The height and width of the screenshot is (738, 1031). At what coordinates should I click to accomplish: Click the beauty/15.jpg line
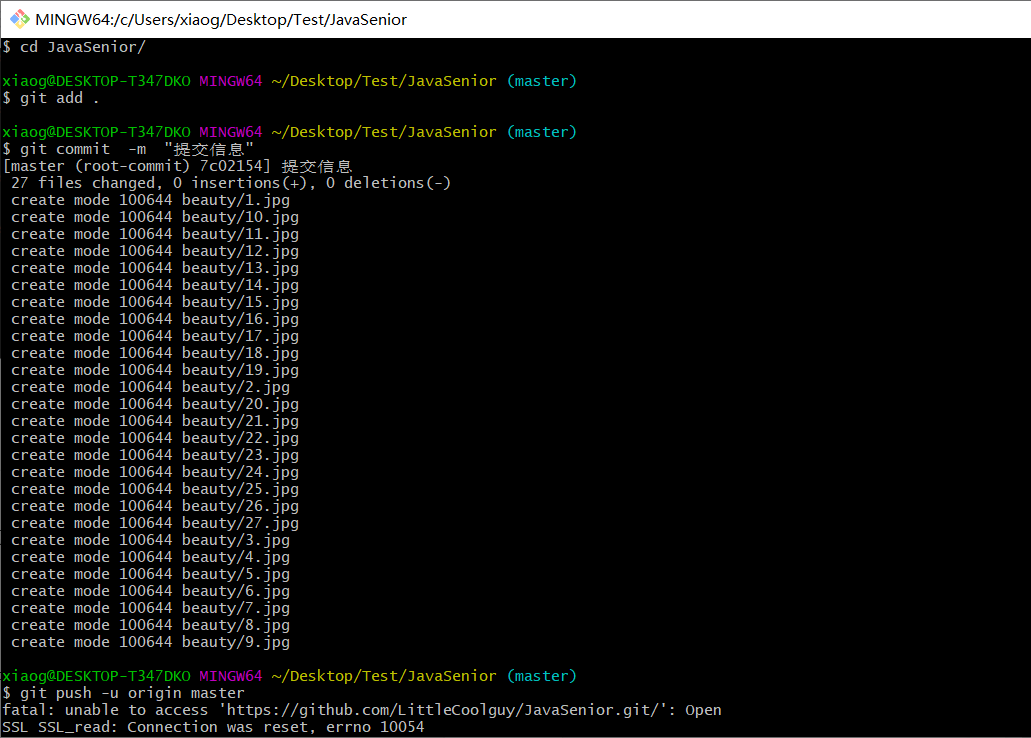pyautogui.click(x=155, y=303)
